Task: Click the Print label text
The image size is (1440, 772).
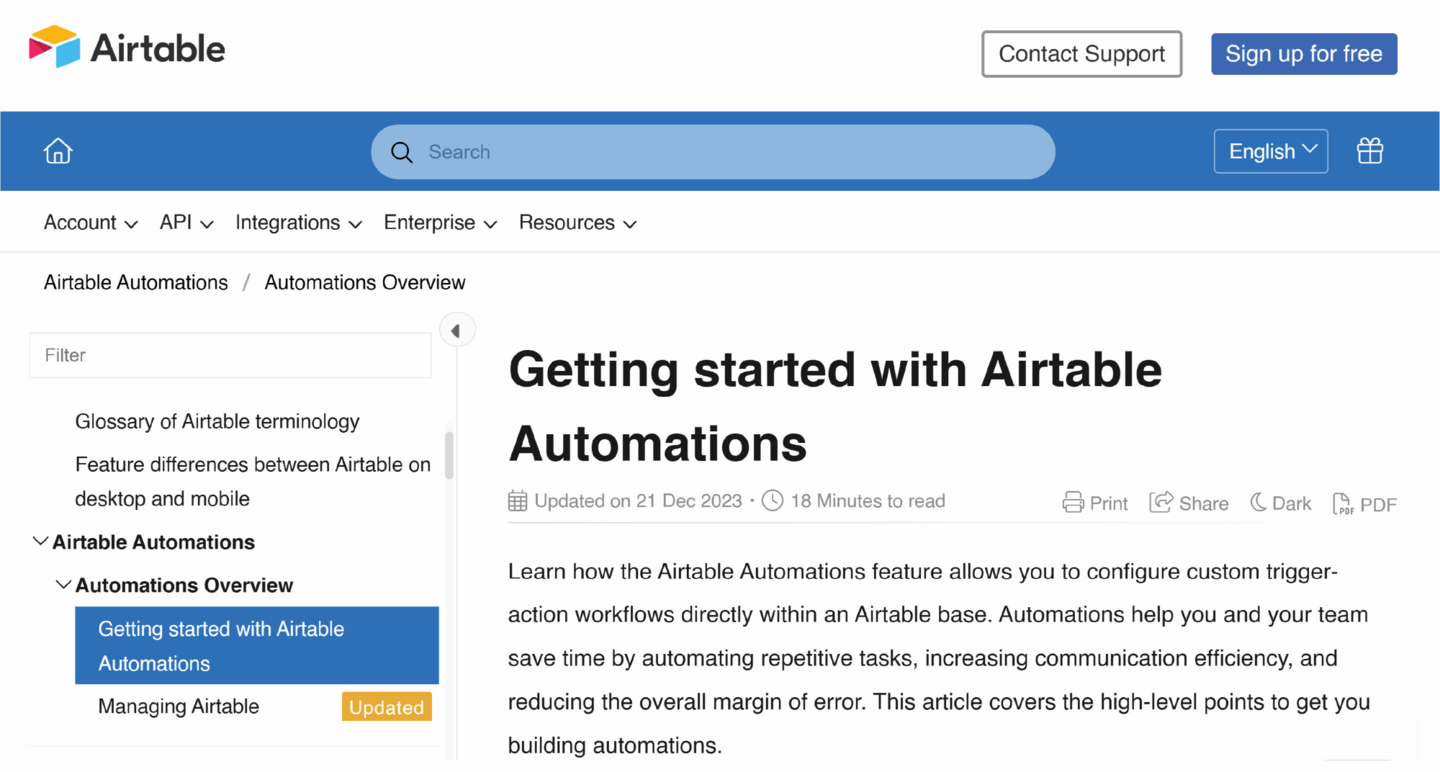Action: (x=1109, y=504)
